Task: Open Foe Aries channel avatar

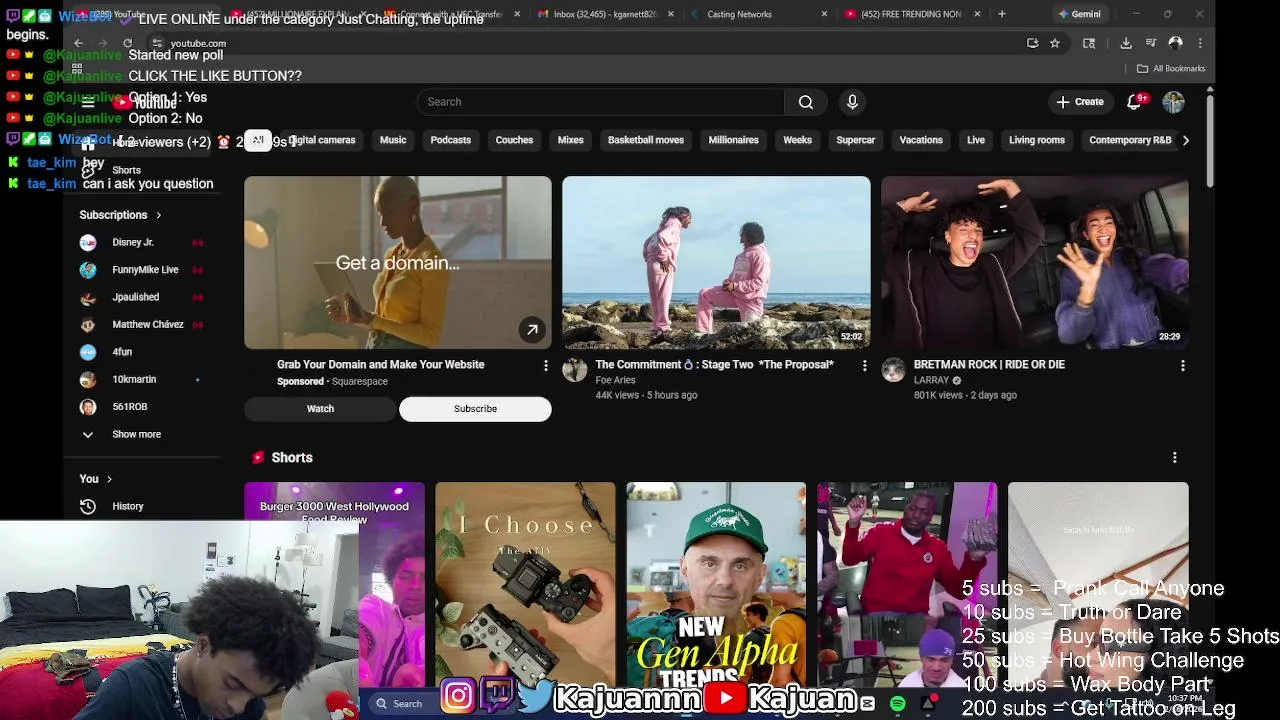Action: click(575, 370)
